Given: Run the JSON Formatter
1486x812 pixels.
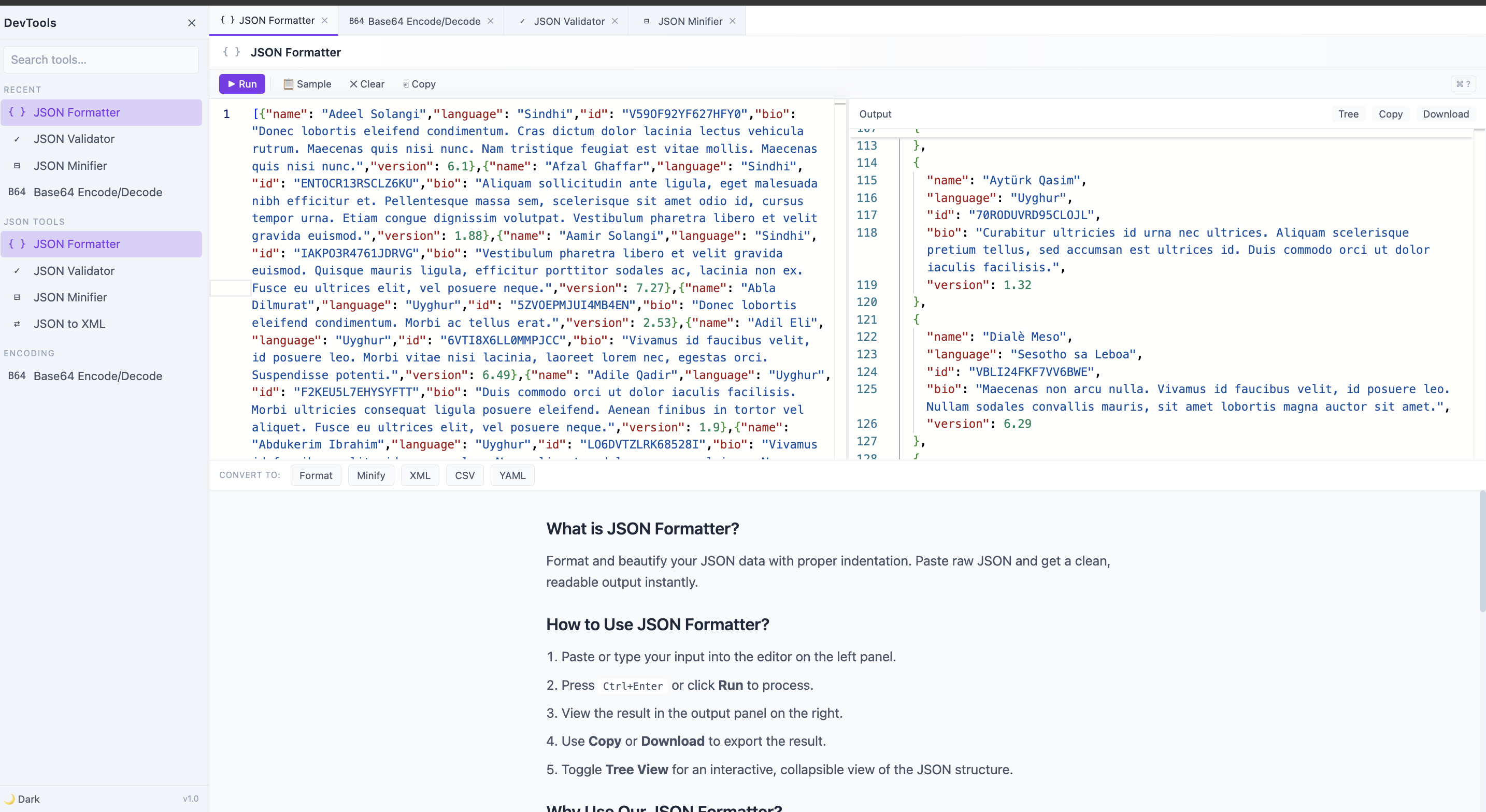Looking at the screenshot, I should tap(241, 83).
